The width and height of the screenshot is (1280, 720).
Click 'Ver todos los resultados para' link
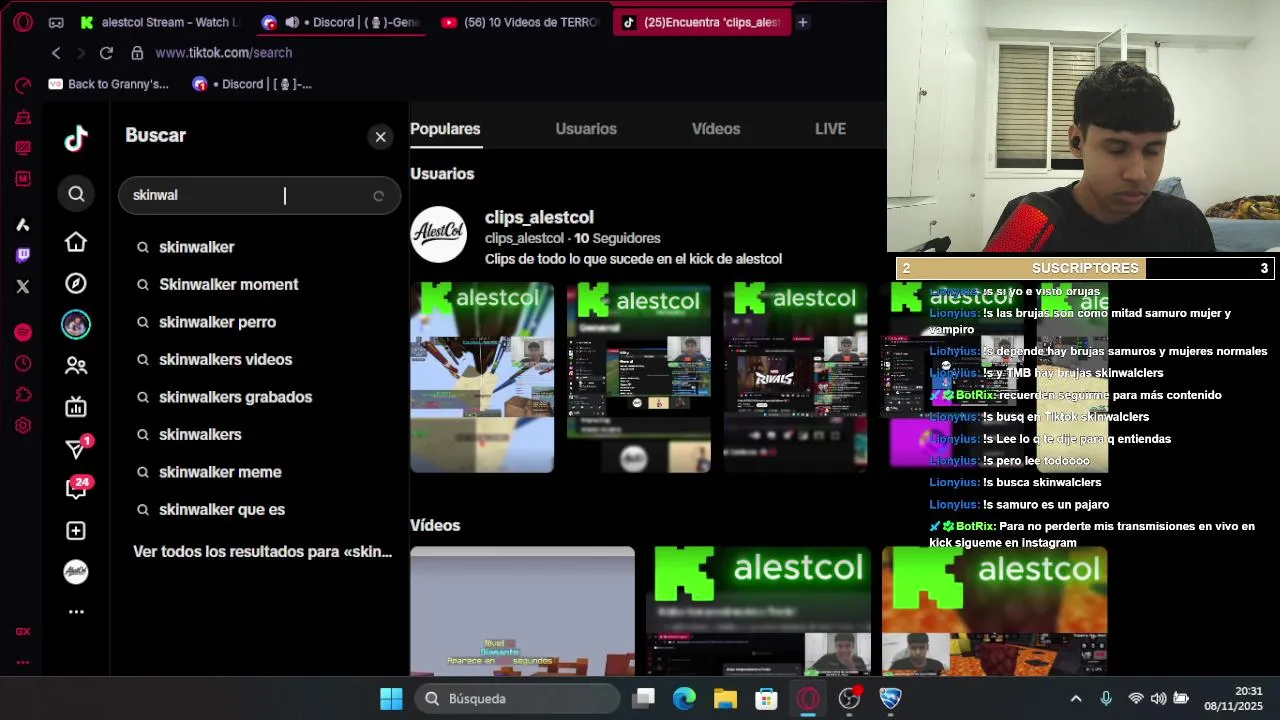[x=262, y=552]
